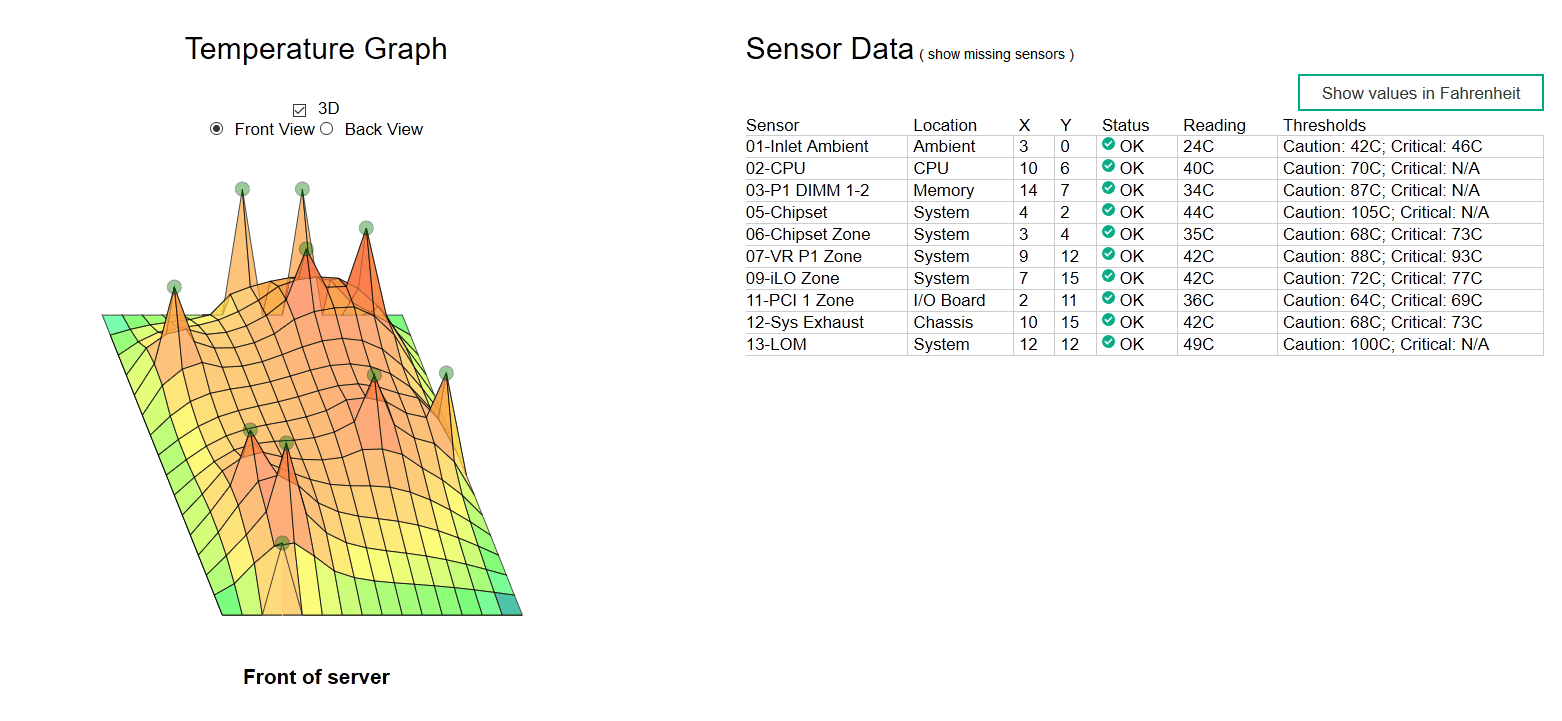
Task: Select the Front View radio button
Action: [x=217, y=129]
